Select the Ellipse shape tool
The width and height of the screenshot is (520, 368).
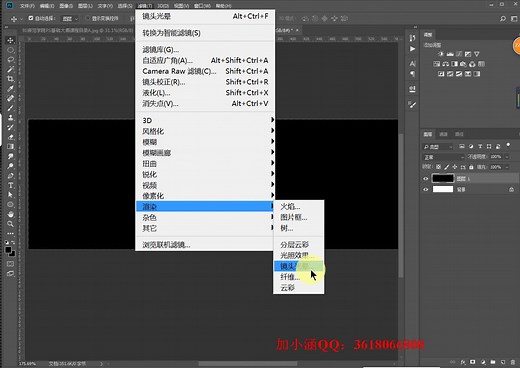point(11,205)
